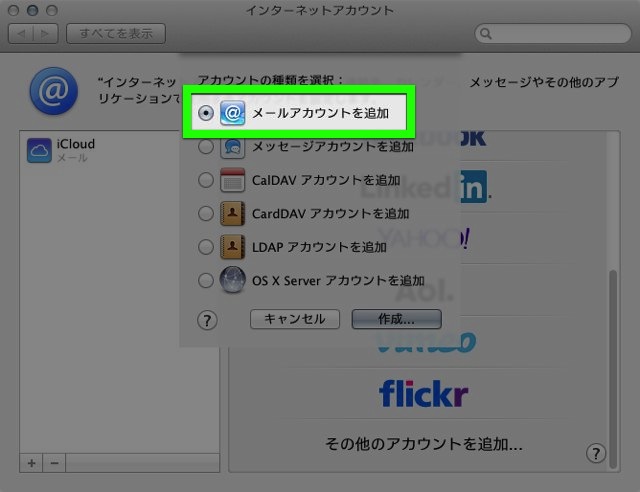The width and height of the screenshot is (640, 492).
Task: Select the 'メッセージアカウントを追加' radio button
Action: 206,147
